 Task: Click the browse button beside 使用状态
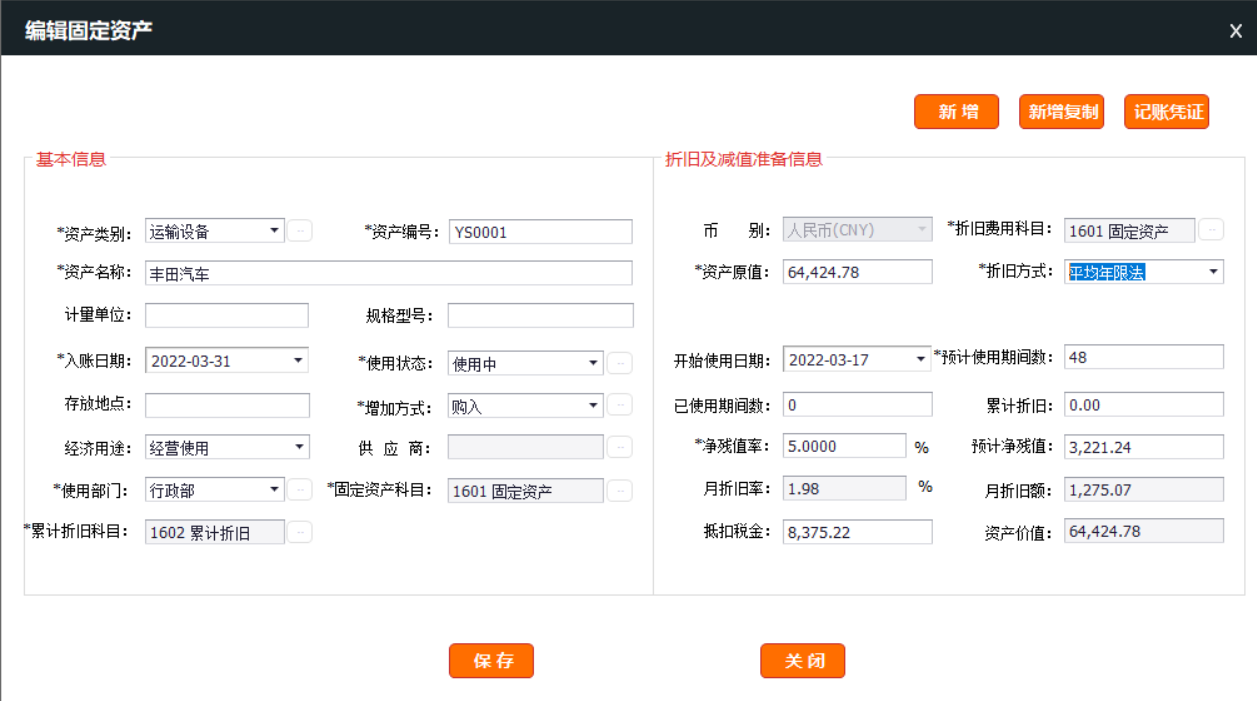point(620,363)
